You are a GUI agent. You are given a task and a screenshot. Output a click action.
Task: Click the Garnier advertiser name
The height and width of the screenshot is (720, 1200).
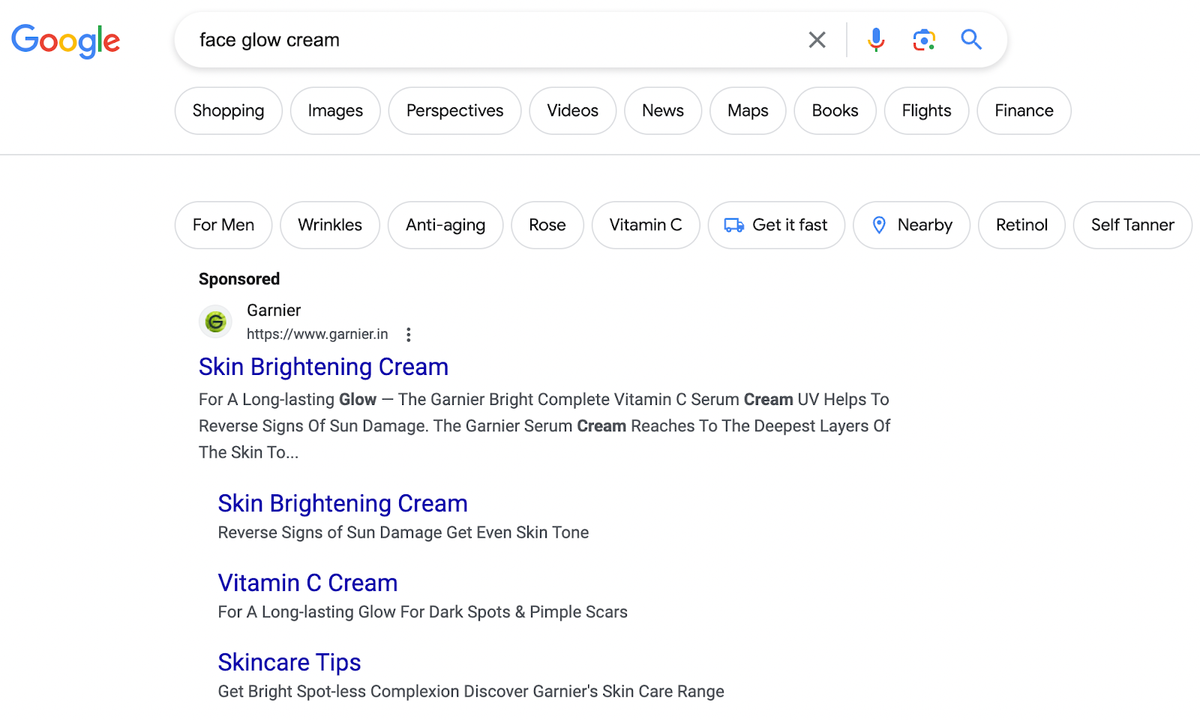[274, 311]
